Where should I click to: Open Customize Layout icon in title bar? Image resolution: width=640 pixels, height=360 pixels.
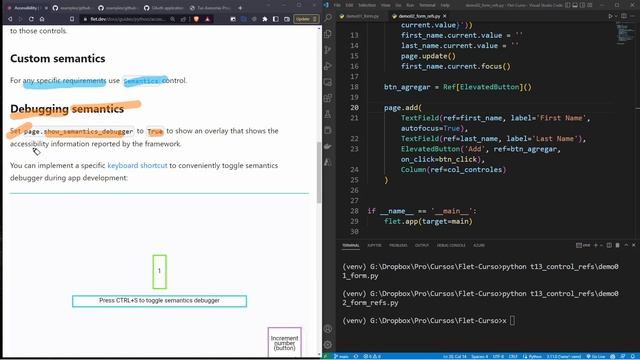pos(590,5)
